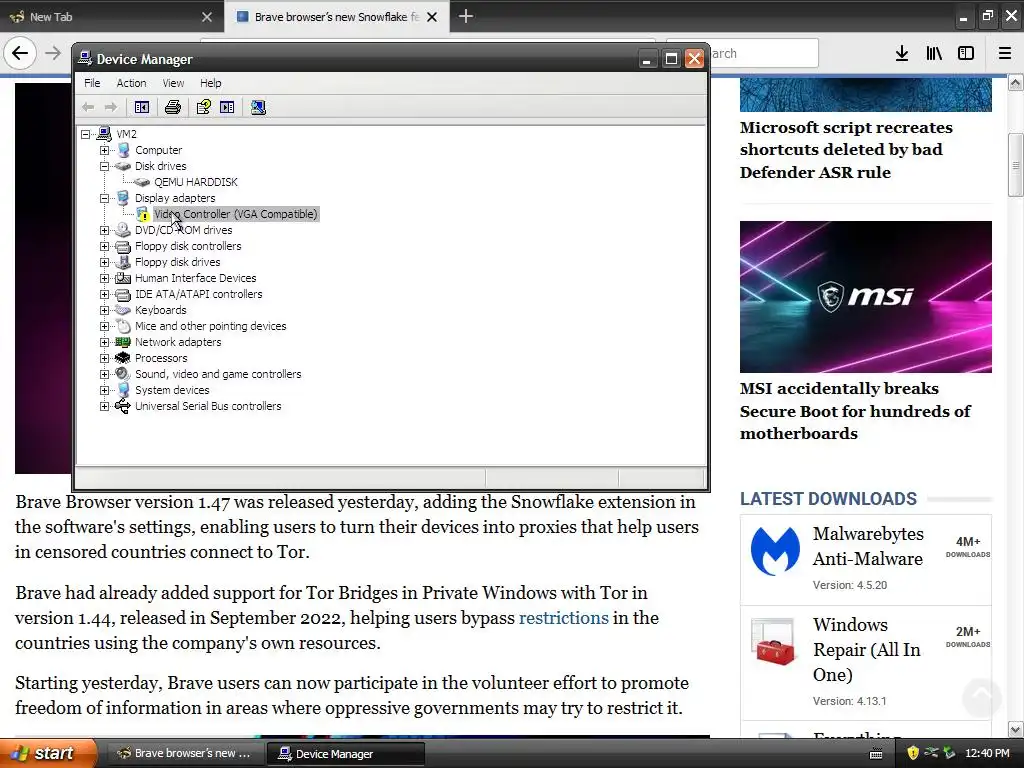Click the network connection tray icon
Screen dimensions: 1024x768
point(931,753)
